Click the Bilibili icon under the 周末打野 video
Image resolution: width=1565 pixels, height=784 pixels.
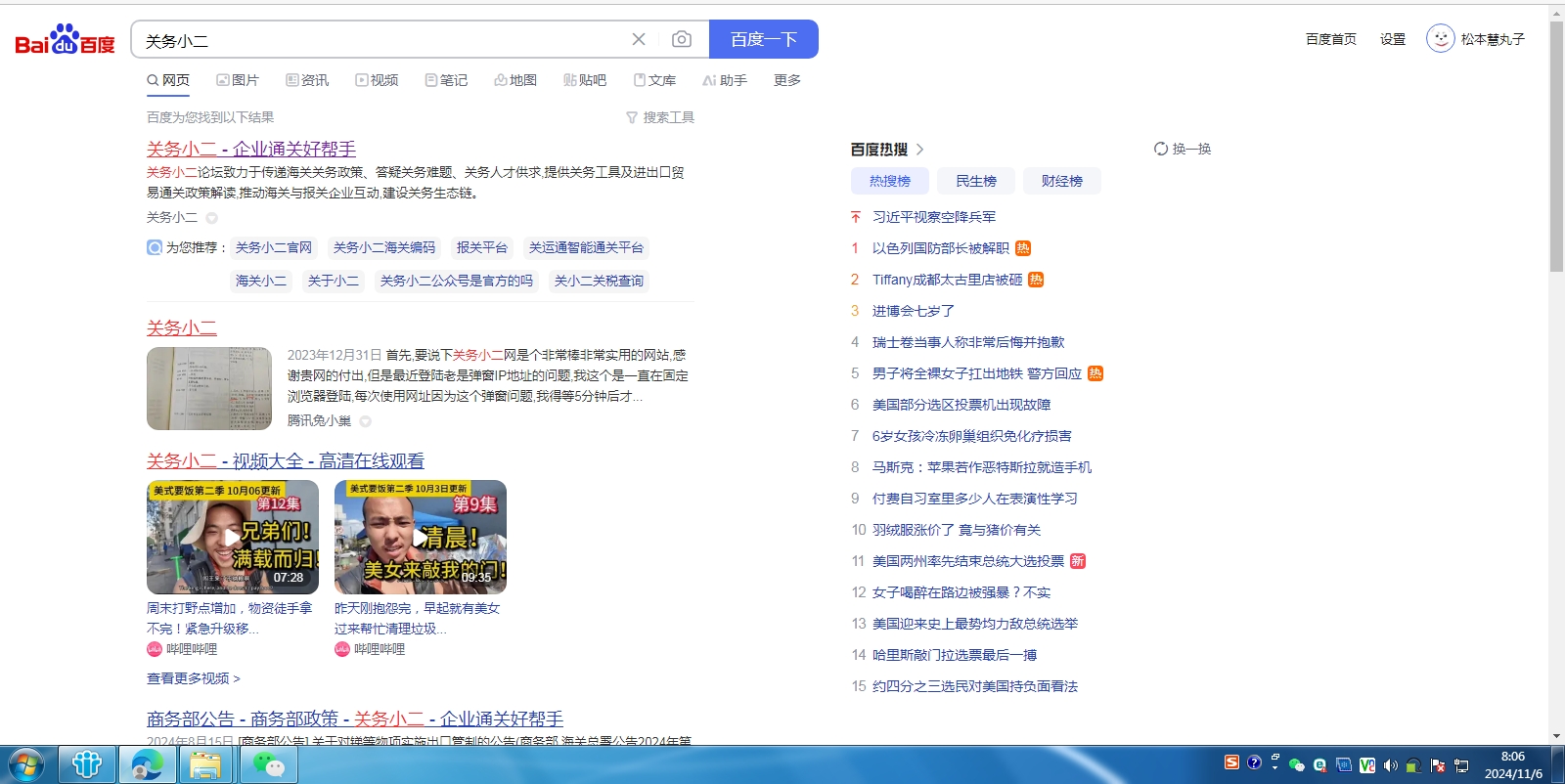155,649
